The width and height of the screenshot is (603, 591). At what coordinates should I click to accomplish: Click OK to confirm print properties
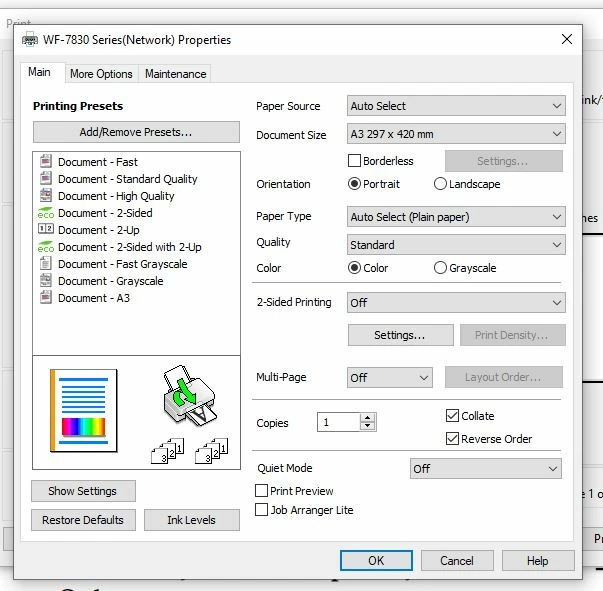point(376,561)
